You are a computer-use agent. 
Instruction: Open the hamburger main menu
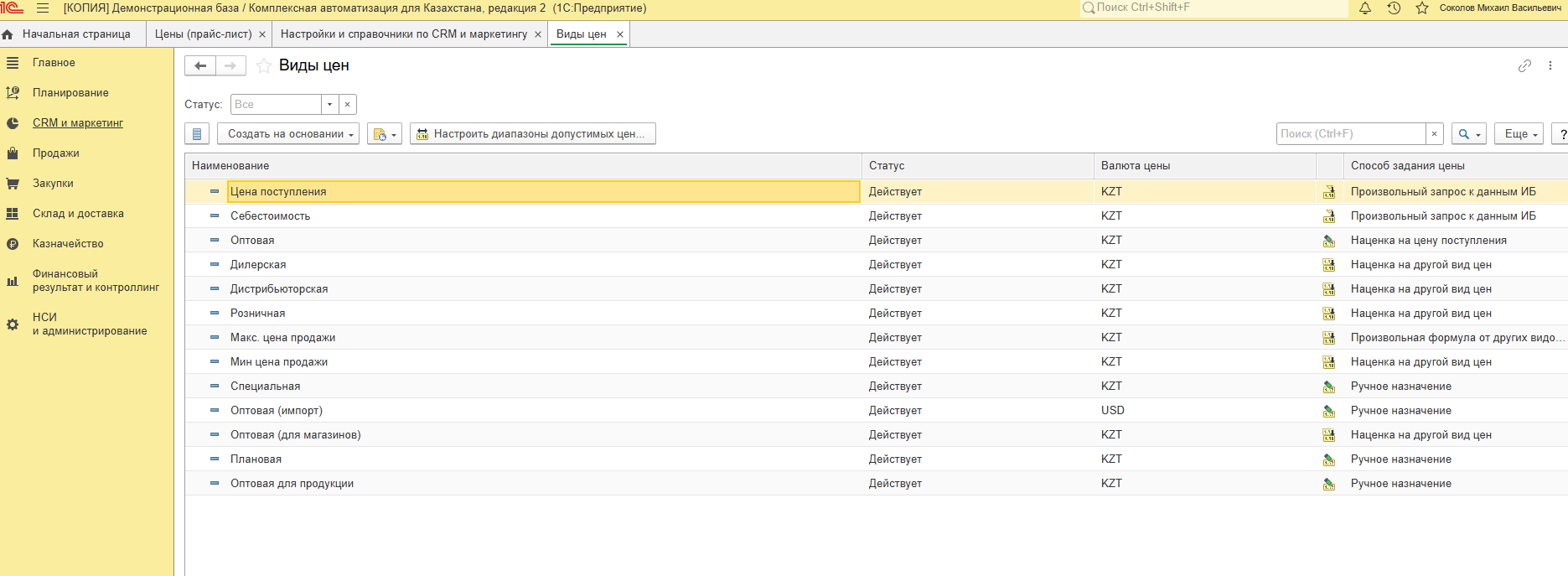(43, 8)
